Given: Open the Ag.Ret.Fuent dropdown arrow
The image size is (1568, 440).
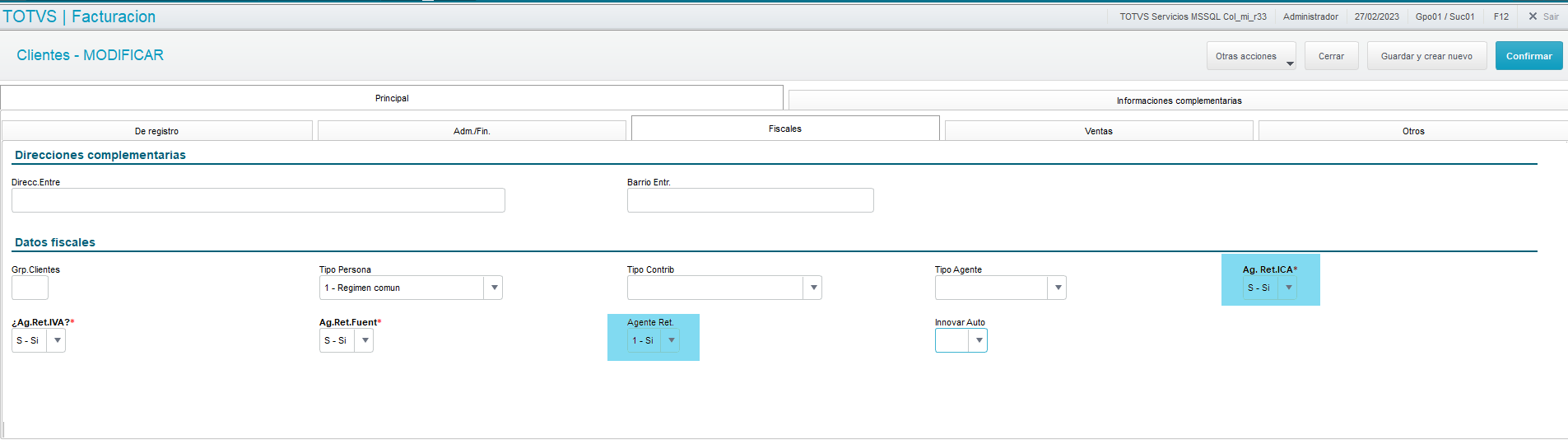Looking at the screenshot, I should tap(365, 340).
